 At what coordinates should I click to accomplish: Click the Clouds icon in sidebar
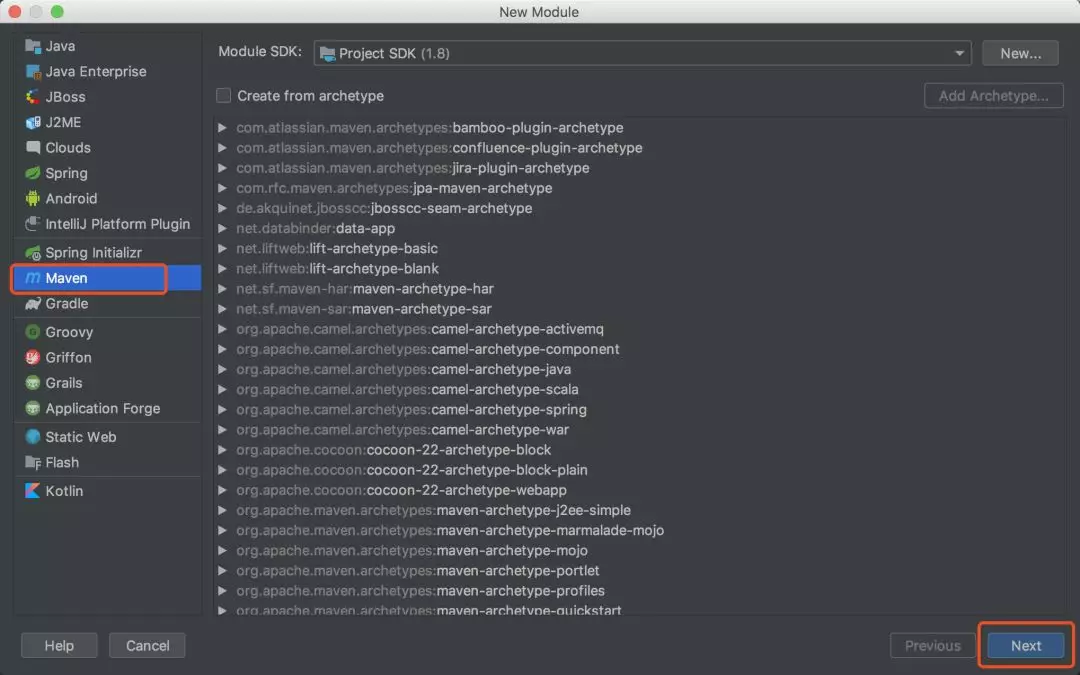[33, 148]
